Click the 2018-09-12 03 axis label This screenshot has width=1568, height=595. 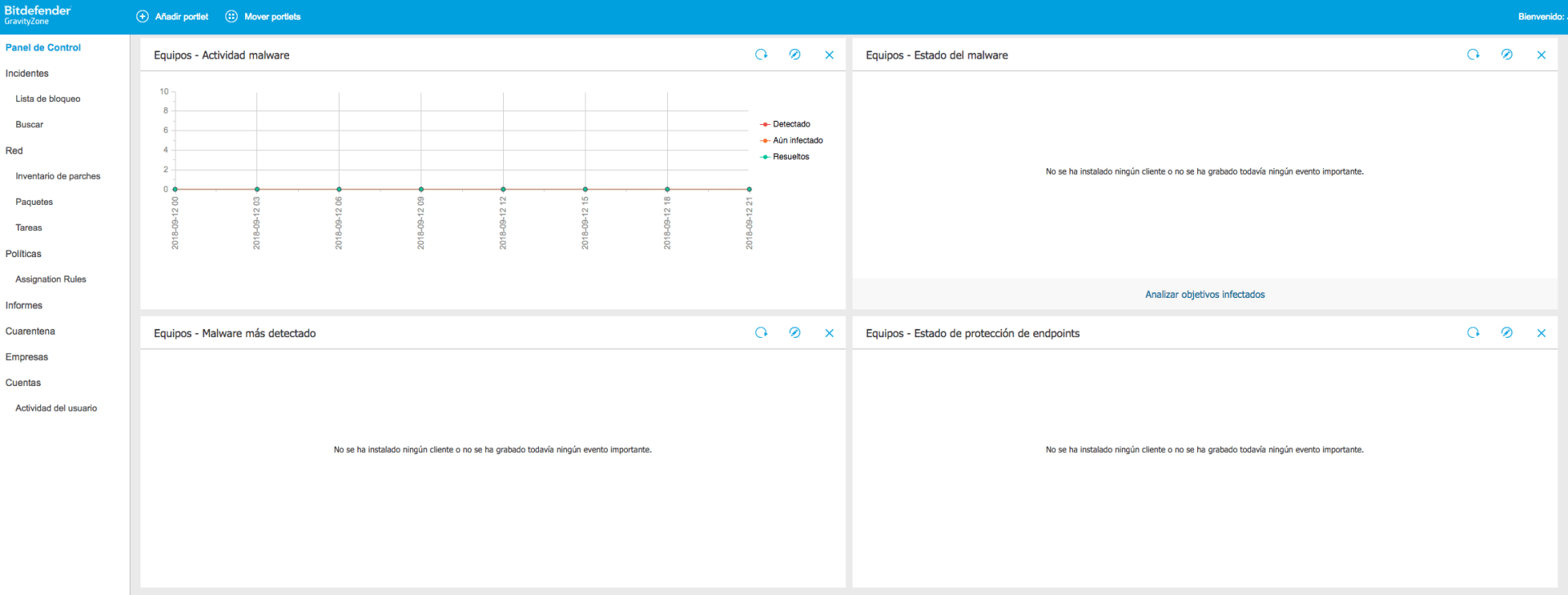pyautogui.click(x=256, y=223)
